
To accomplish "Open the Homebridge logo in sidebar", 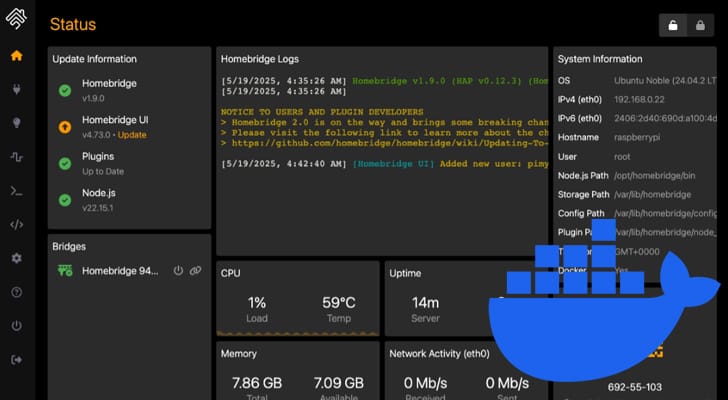I will click(16, 18).
